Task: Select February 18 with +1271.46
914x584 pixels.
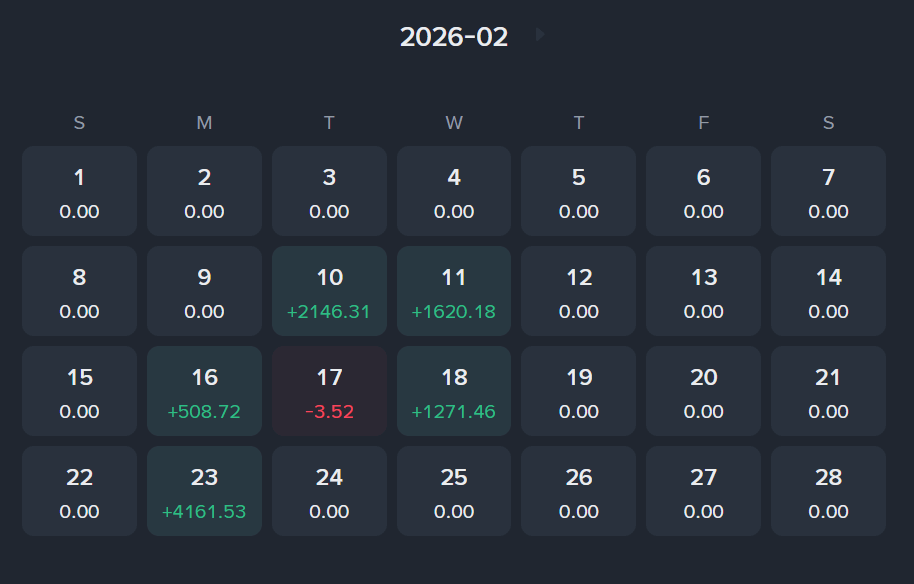Action: tap(454, 391)
